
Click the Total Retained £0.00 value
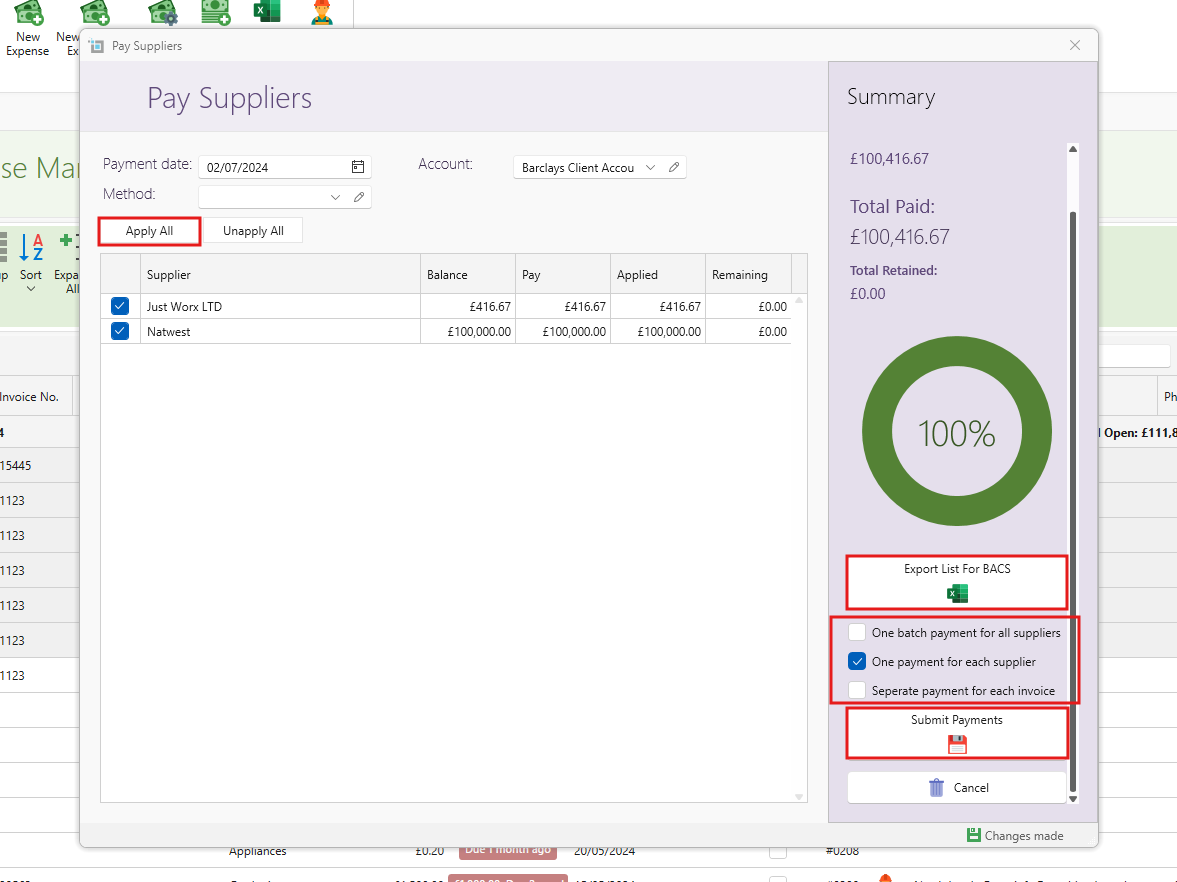click(x=868, y=293)
